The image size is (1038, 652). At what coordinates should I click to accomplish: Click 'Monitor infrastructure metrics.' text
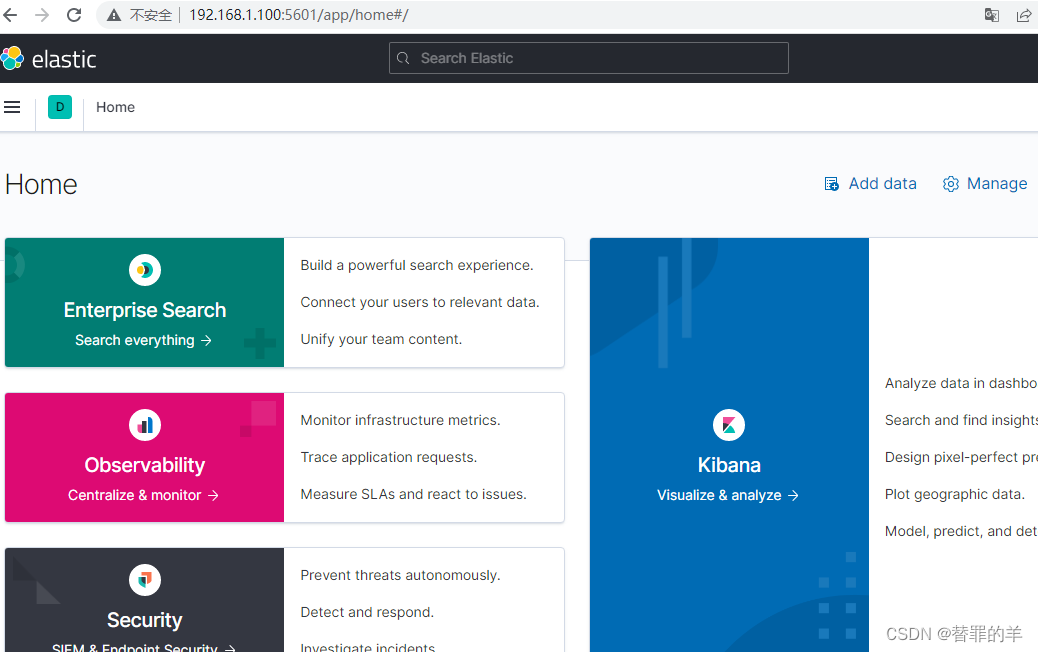tap(401, 420)
